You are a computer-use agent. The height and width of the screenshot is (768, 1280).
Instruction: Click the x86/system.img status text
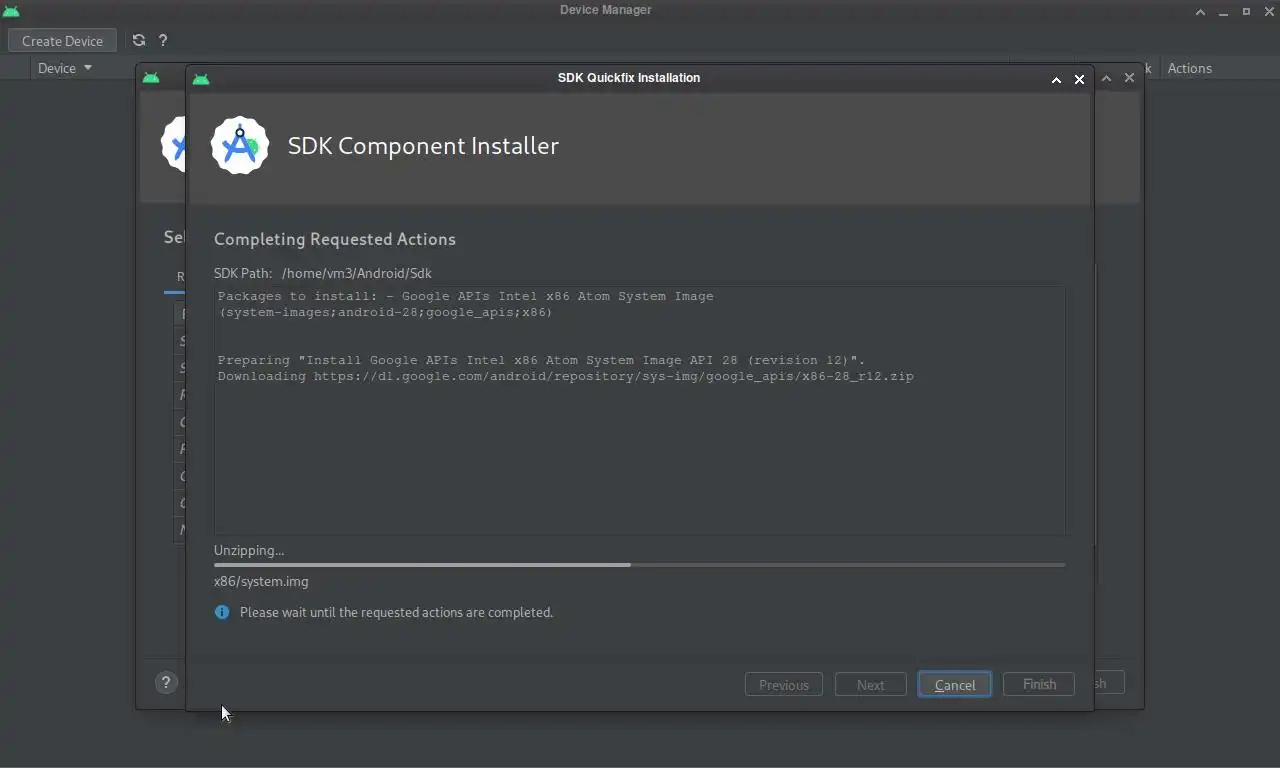[x=261, y=581]
